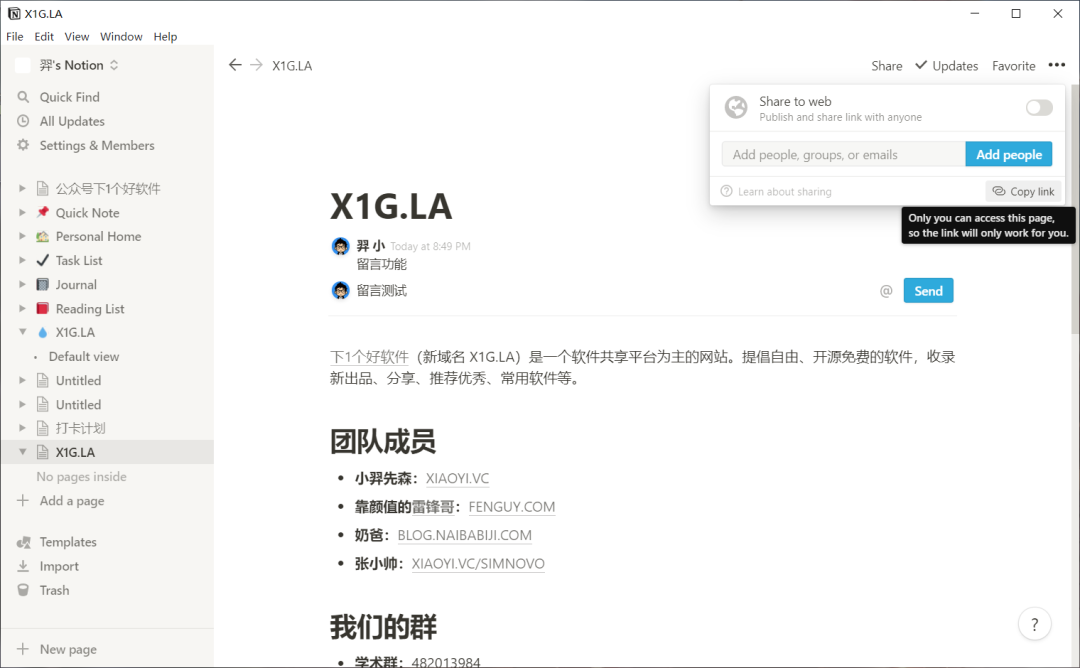
Task: Click the notebook icon of Journal
Action: coord(43,284)
